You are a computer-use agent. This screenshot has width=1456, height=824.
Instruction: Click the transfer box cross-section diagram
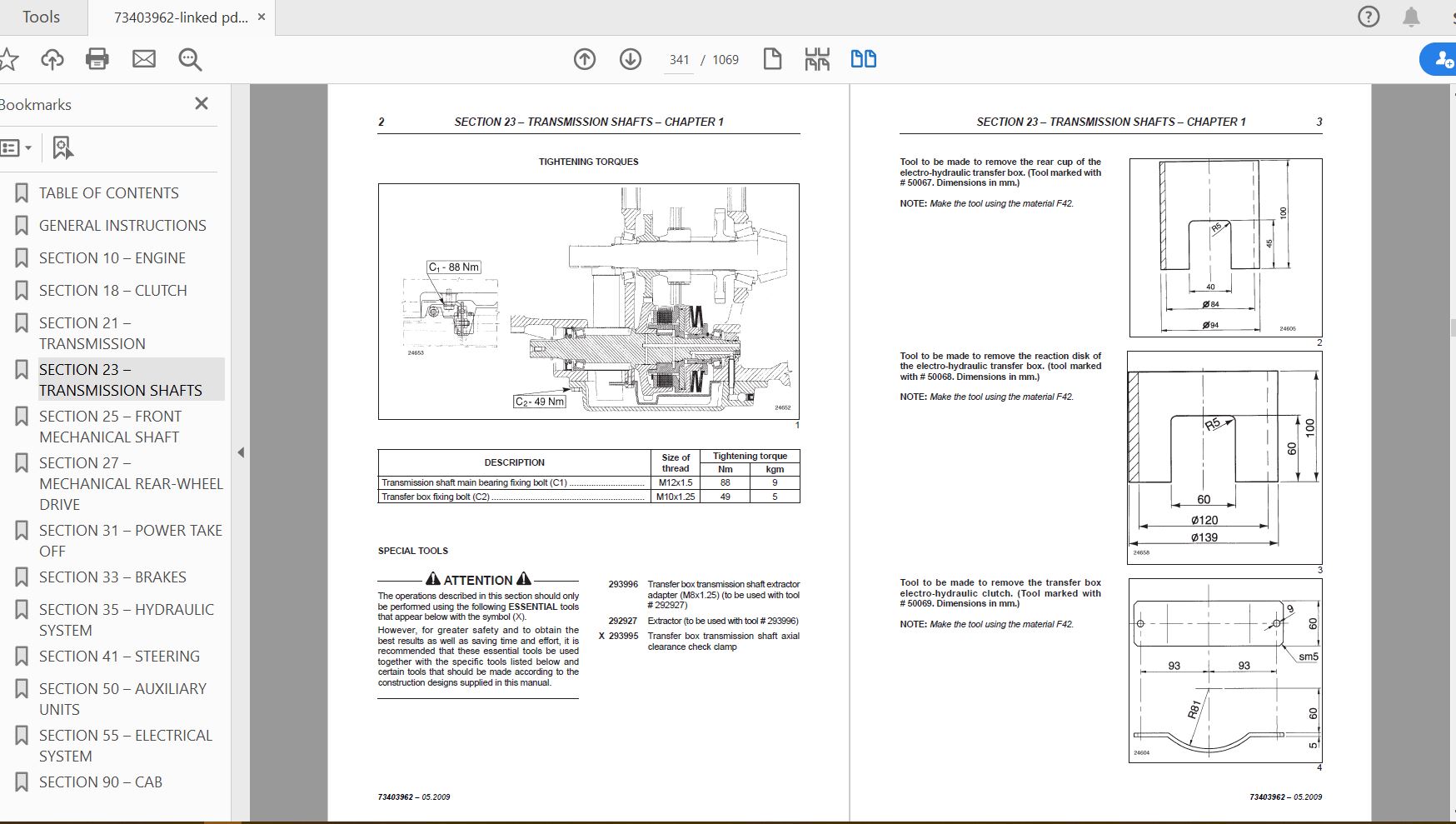pos(588,302)
